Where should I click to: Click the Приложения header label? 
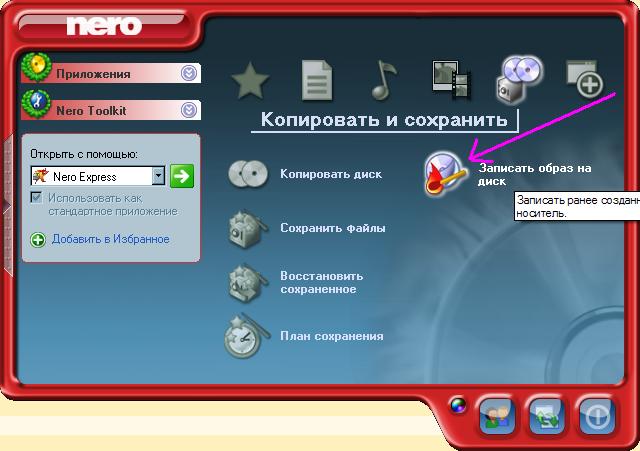pos(93,74)
